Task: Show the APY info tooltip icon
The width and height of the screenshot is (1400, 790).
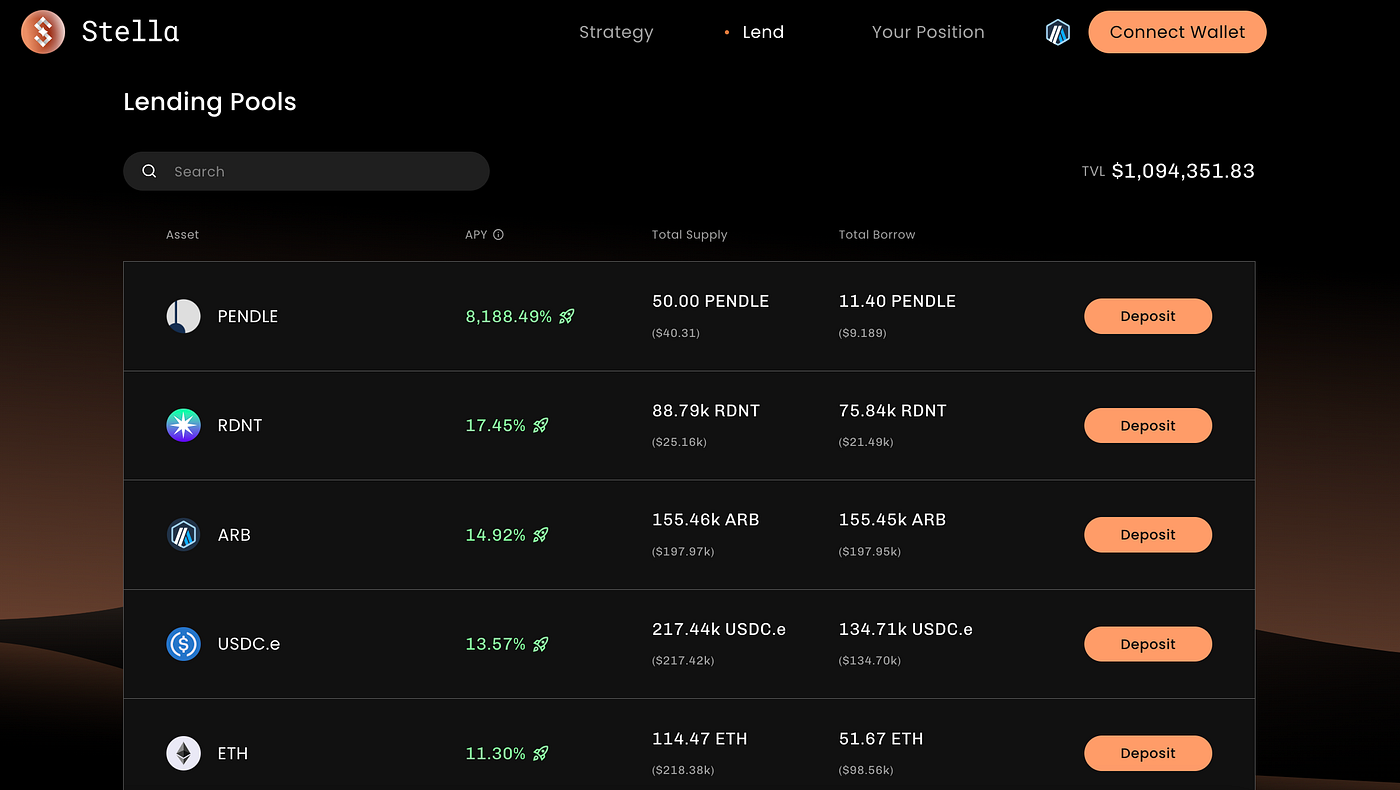Action: tap(498, 235)
